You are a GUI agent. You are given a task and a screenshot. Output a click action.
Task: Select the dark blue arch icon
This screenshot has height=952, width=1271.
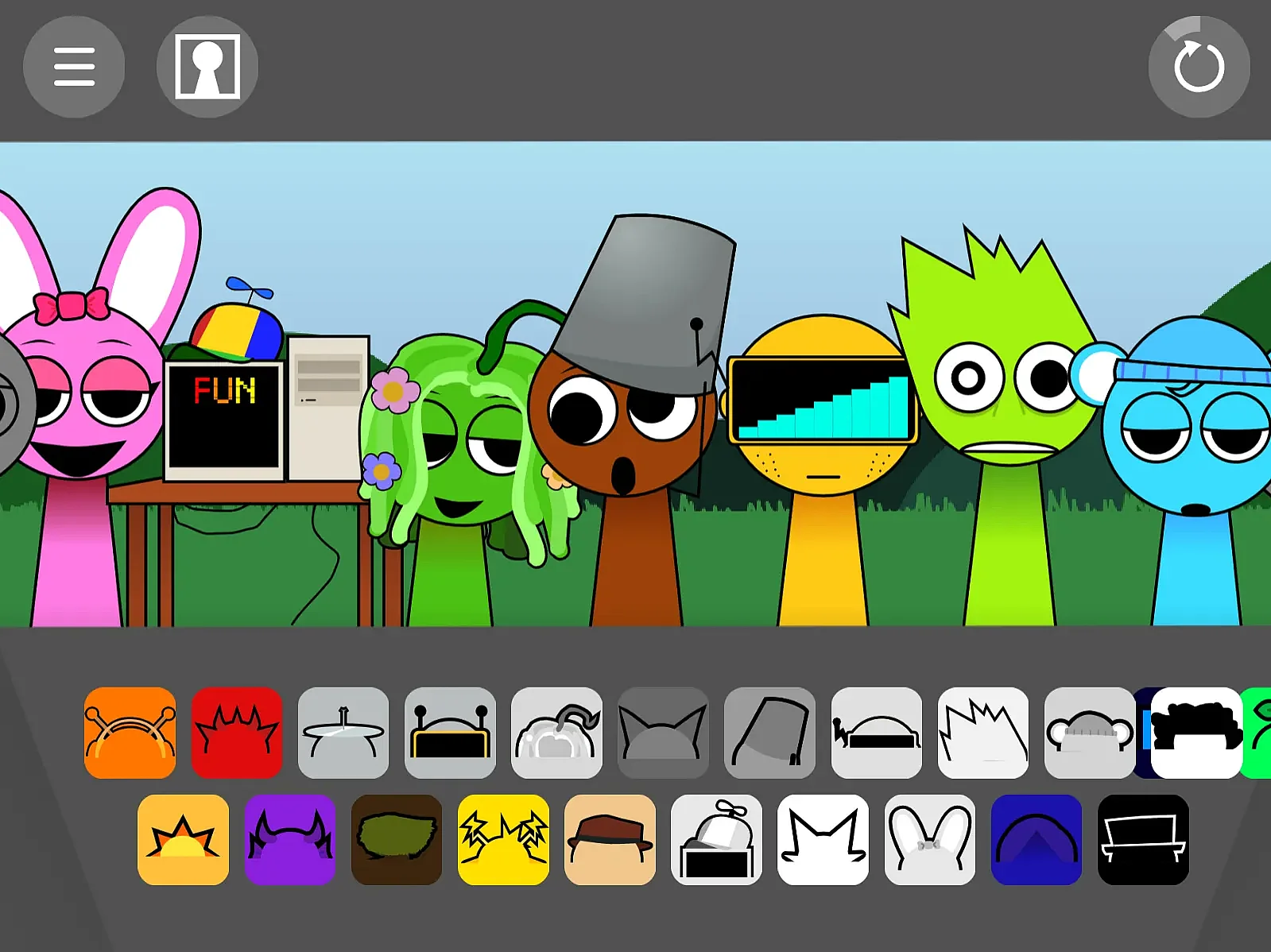1037,840
